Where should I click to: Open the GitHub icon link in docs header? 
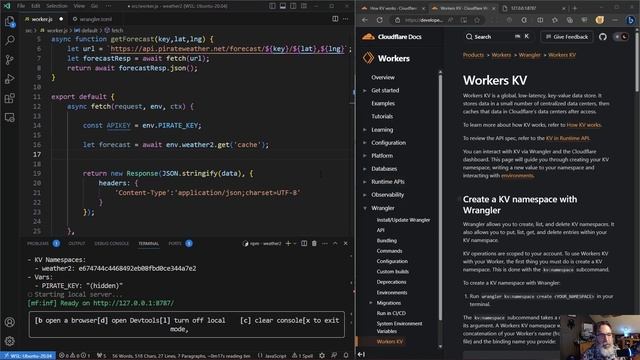(603, 37)
